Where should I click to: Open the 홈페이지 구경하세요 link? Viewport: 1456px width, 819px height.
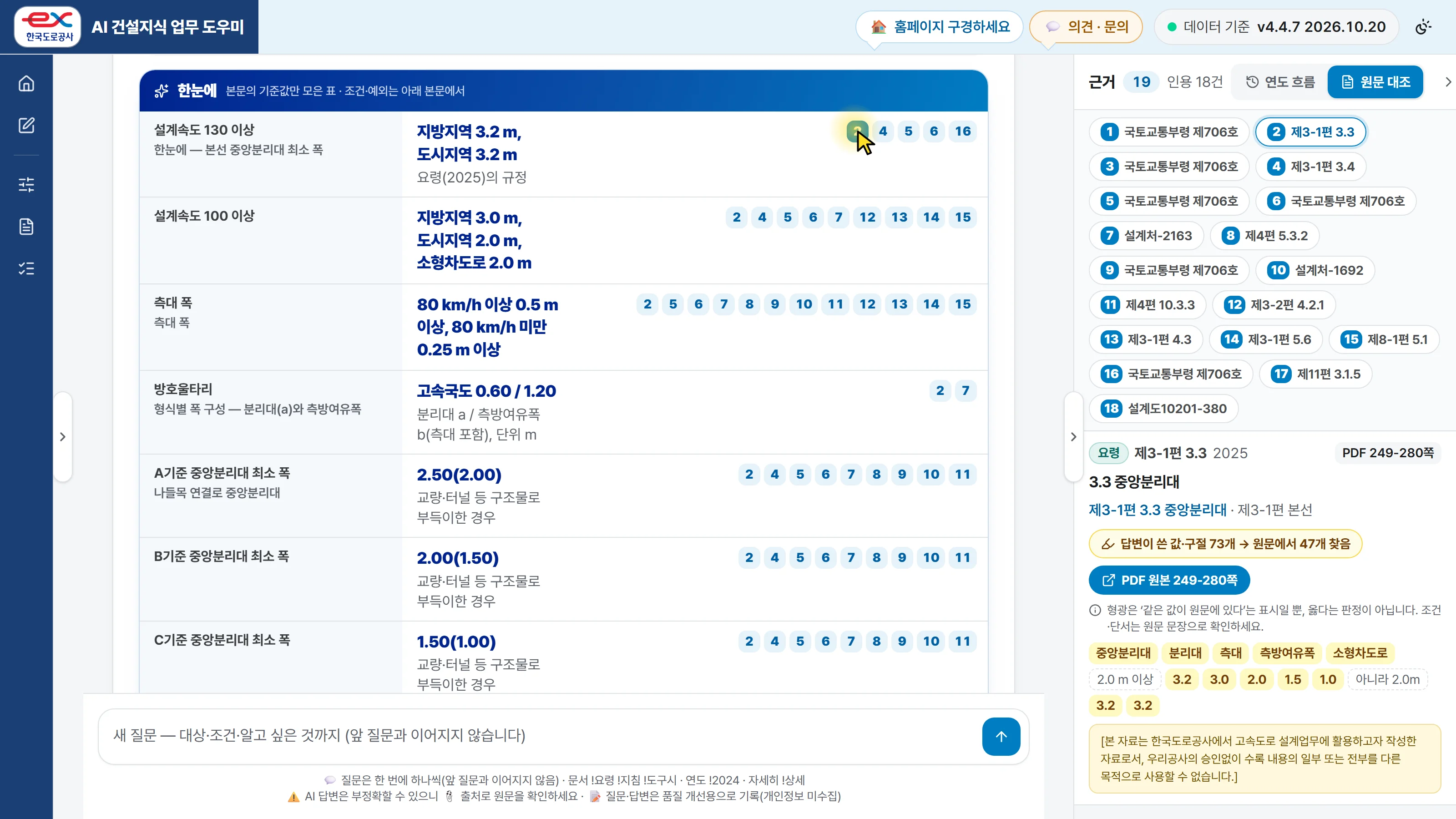pos(940,26)
